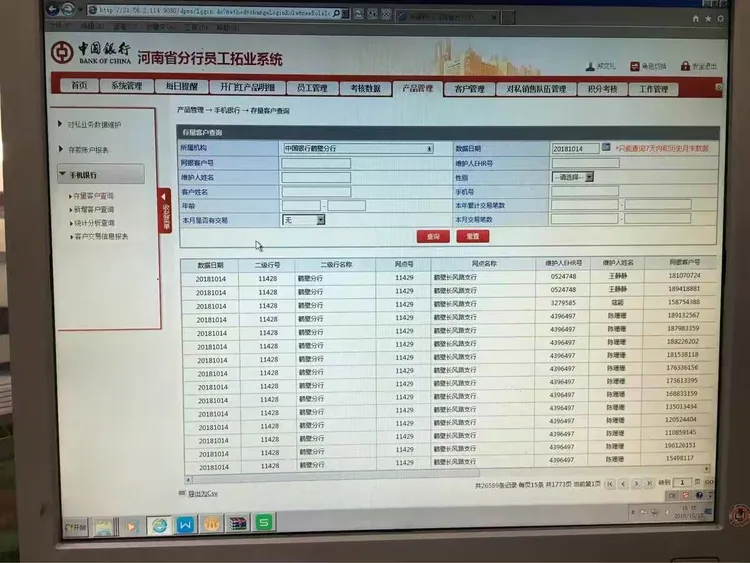Open 客户交易信息报表 in the sidebar
The width and height of the screenshot is (750, 563).
[x=99, y=236]
